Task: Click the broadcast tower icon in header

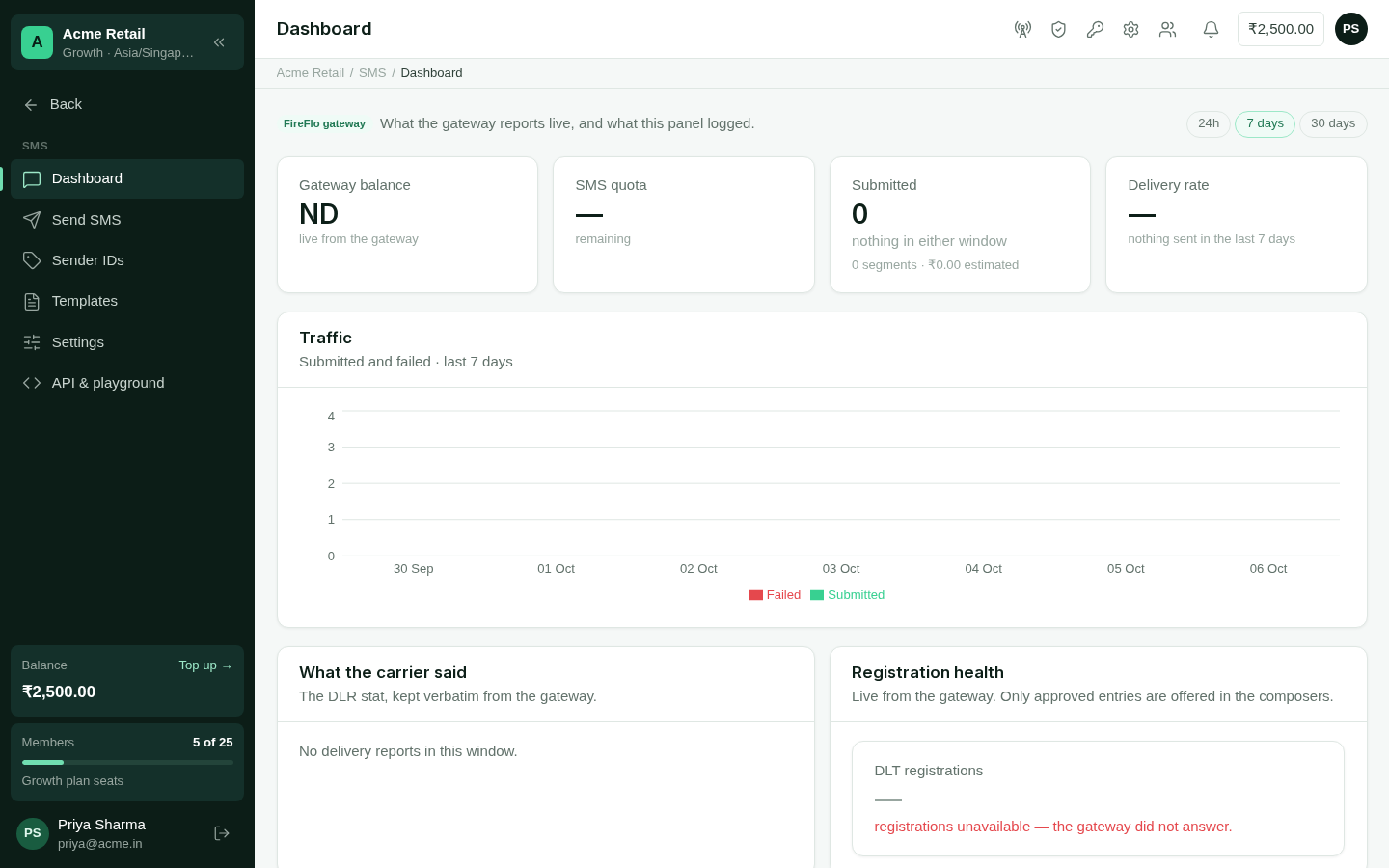Action: 1022,29
